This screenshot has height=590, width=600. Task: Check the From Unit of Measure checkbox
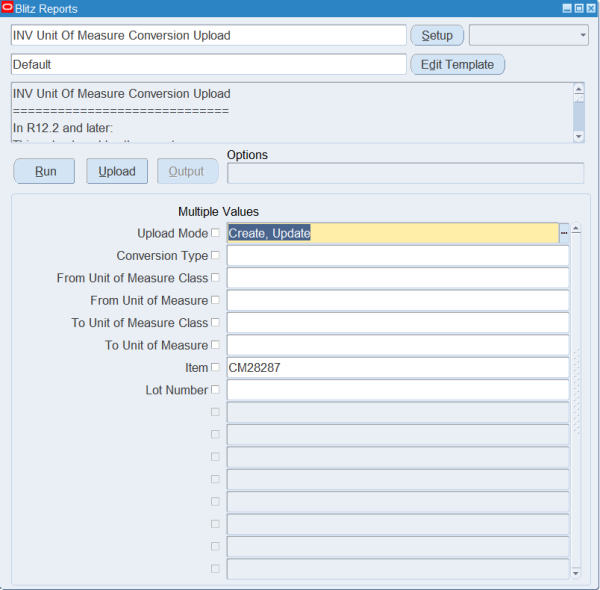(x=215, y=300)
